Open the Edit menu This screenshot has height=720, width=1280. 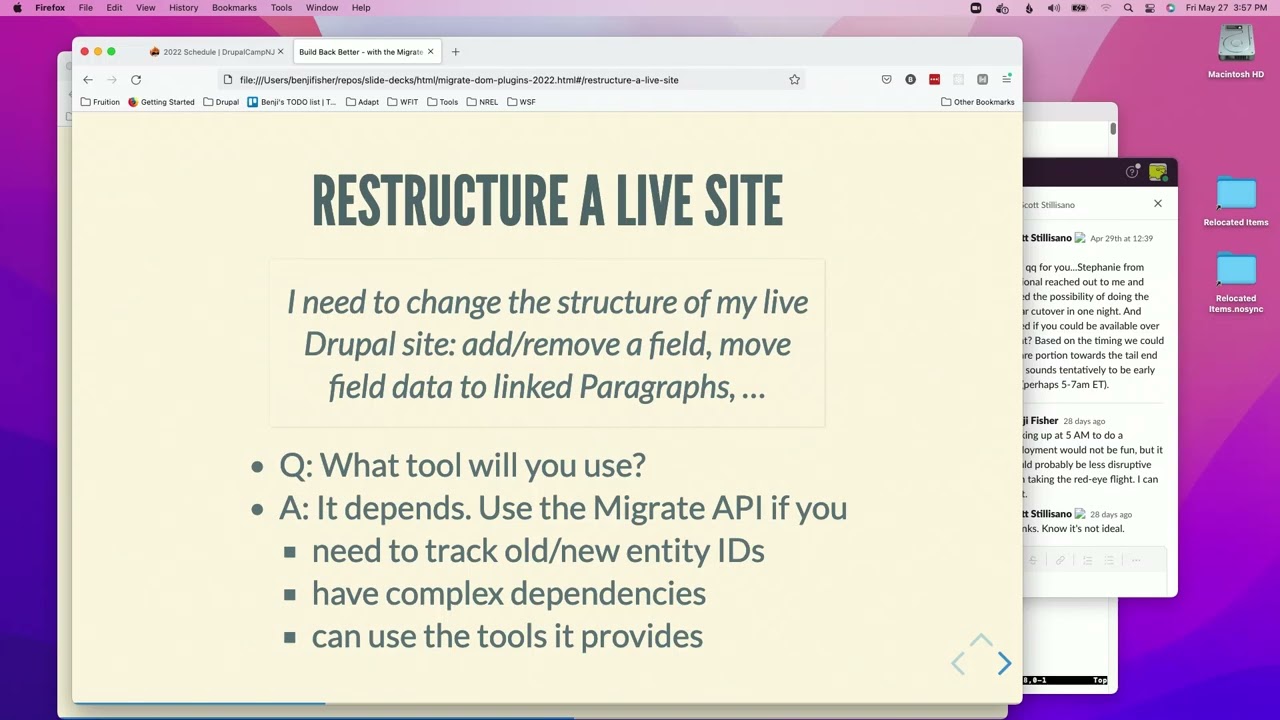point(114,8)
